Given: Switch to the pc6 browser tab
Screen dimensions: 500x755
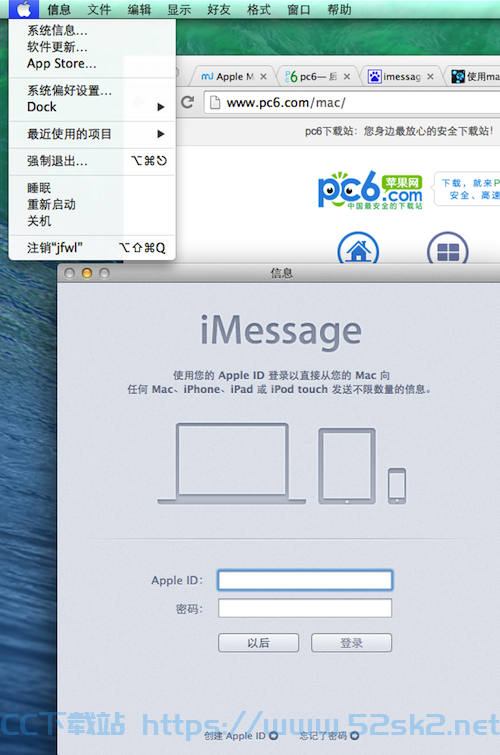Looking at the screenshot, I should pos(314,77).
